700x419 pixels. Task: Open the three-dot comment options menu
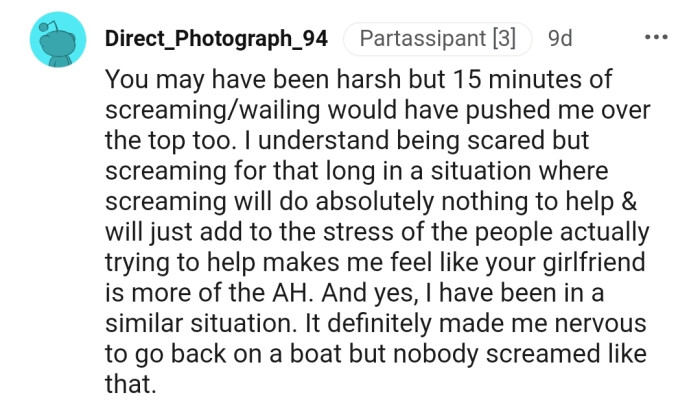(656, 40)
